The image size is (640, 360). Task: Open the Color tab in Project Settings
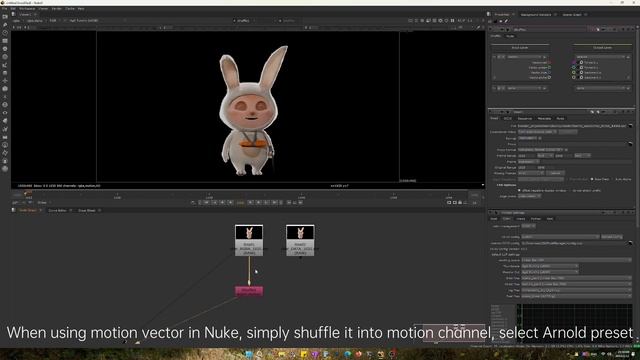click(x=507, y=219)
